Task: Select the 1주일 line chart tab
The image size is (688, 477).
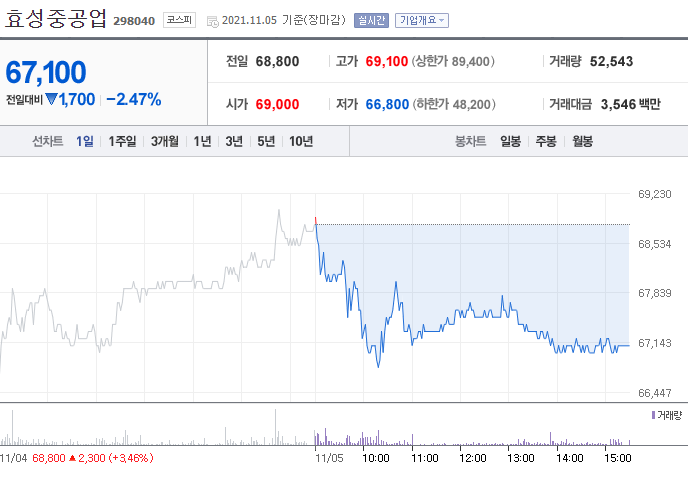Action: [122, 141]
